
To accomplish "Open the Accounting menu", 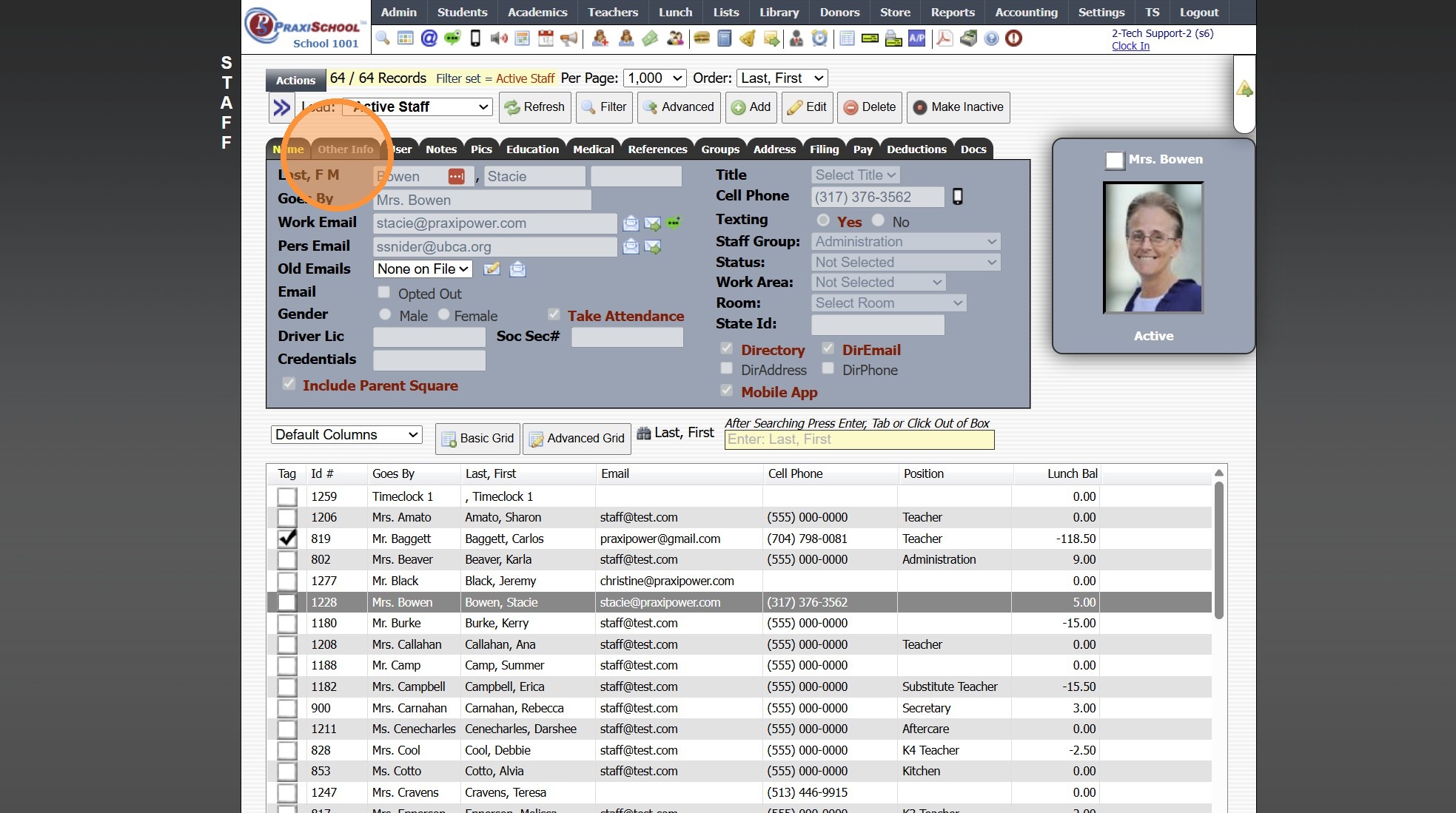I will point(1026,13).
